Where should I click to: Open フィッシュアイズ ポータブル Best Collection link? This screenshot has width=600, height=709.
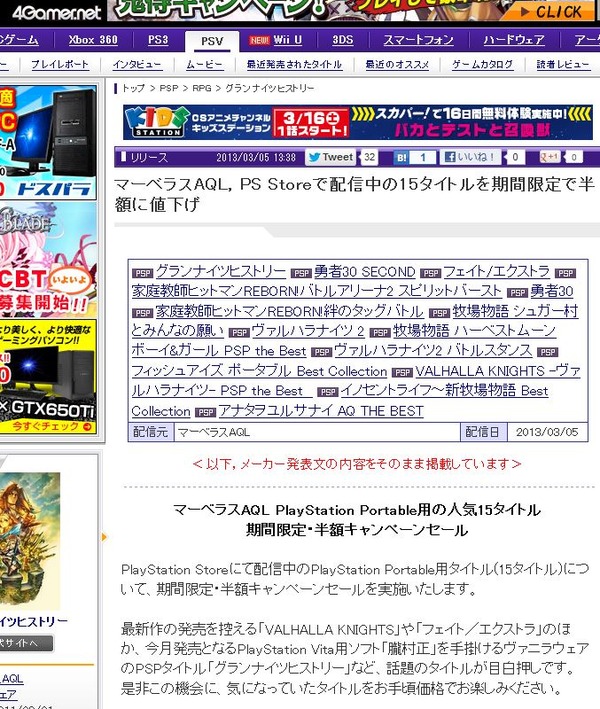click(x=259, y=371)
